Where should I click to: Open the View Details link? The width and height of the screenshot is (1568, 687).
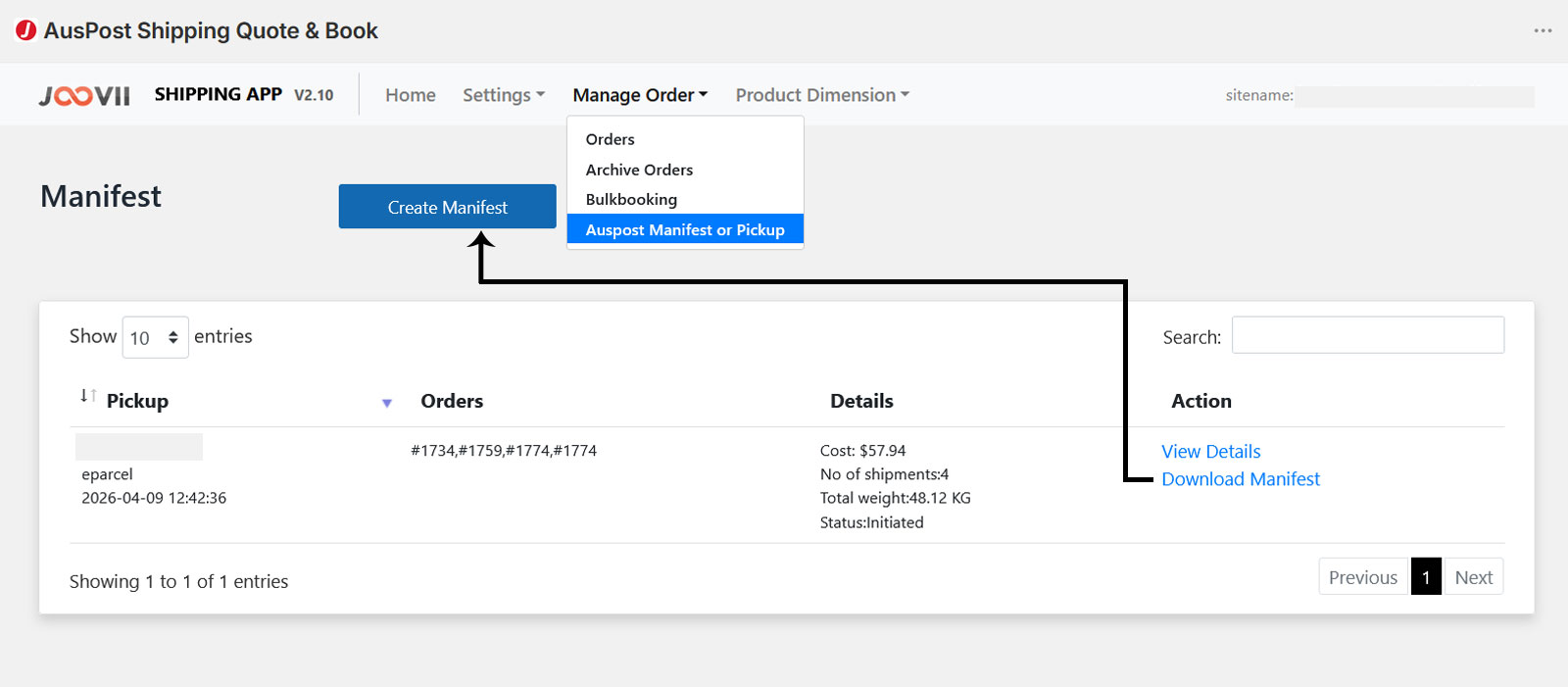[1211, 452]
